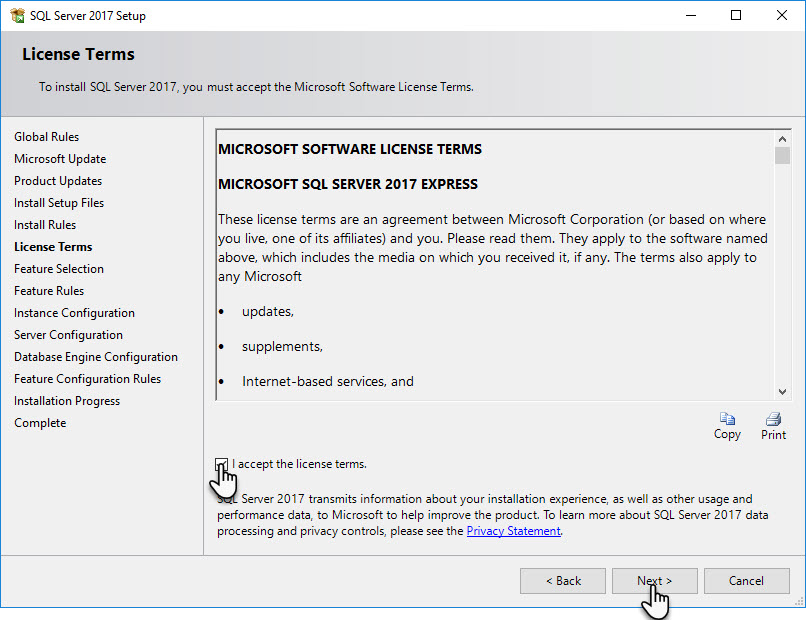Select the Feature Configuration Rules step

click(x=87, y=379)
